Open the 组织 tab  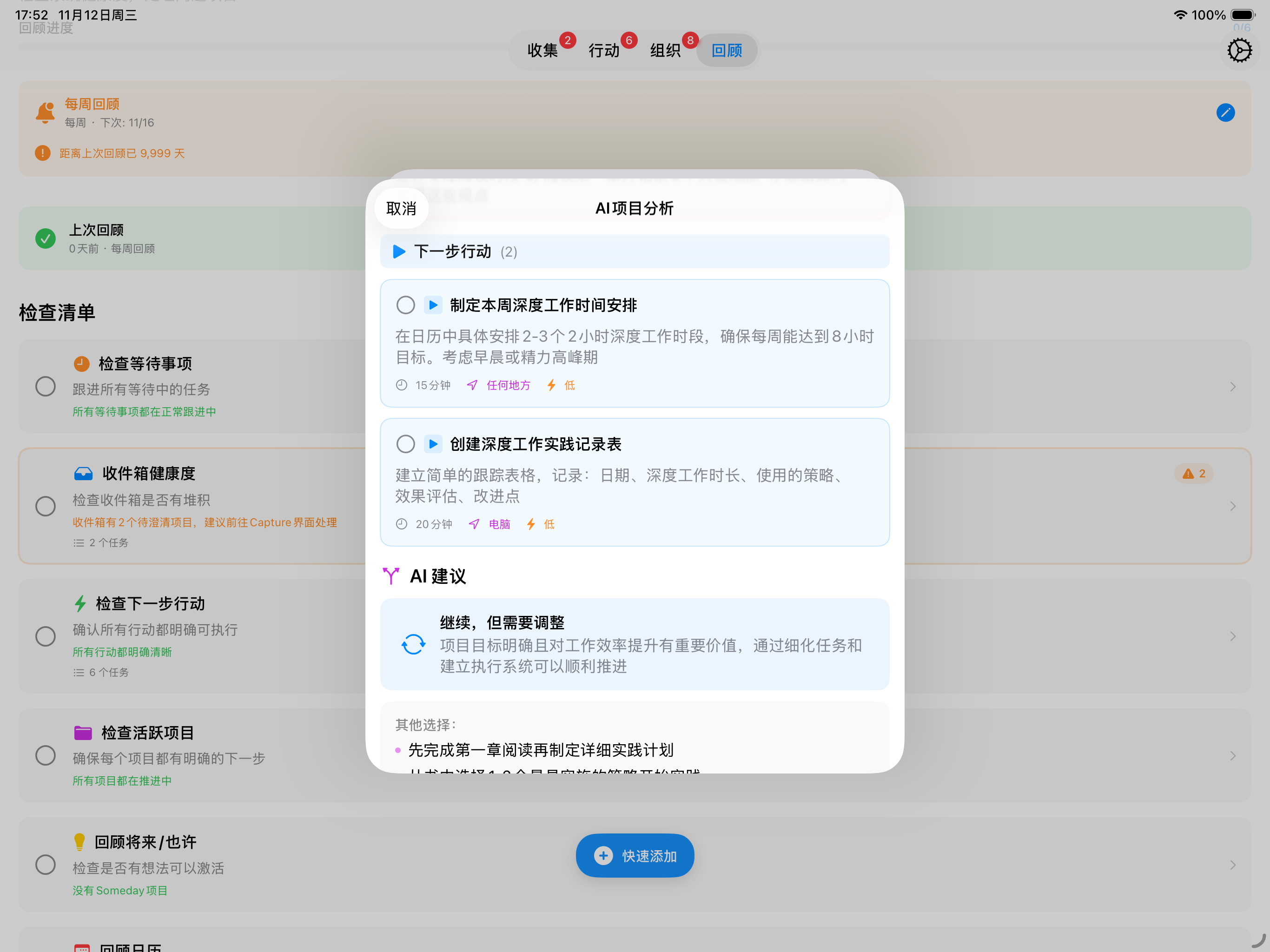click(665, 51)
